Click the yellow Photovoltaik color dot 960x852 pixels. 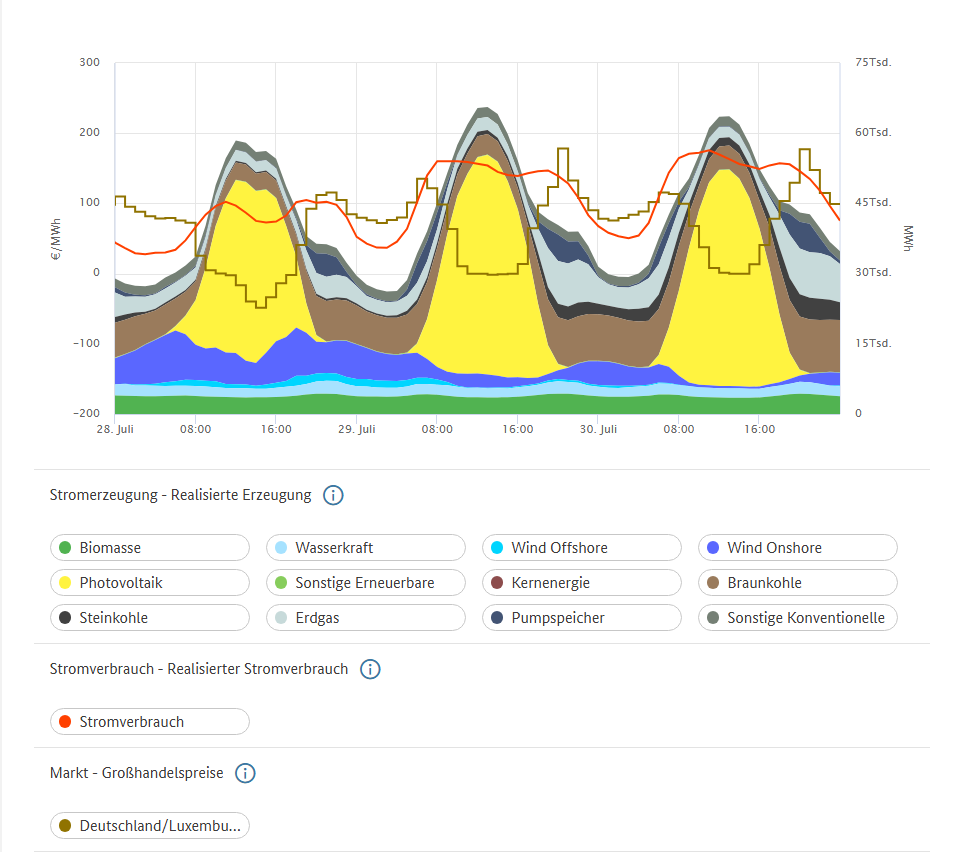coord(66,583)
